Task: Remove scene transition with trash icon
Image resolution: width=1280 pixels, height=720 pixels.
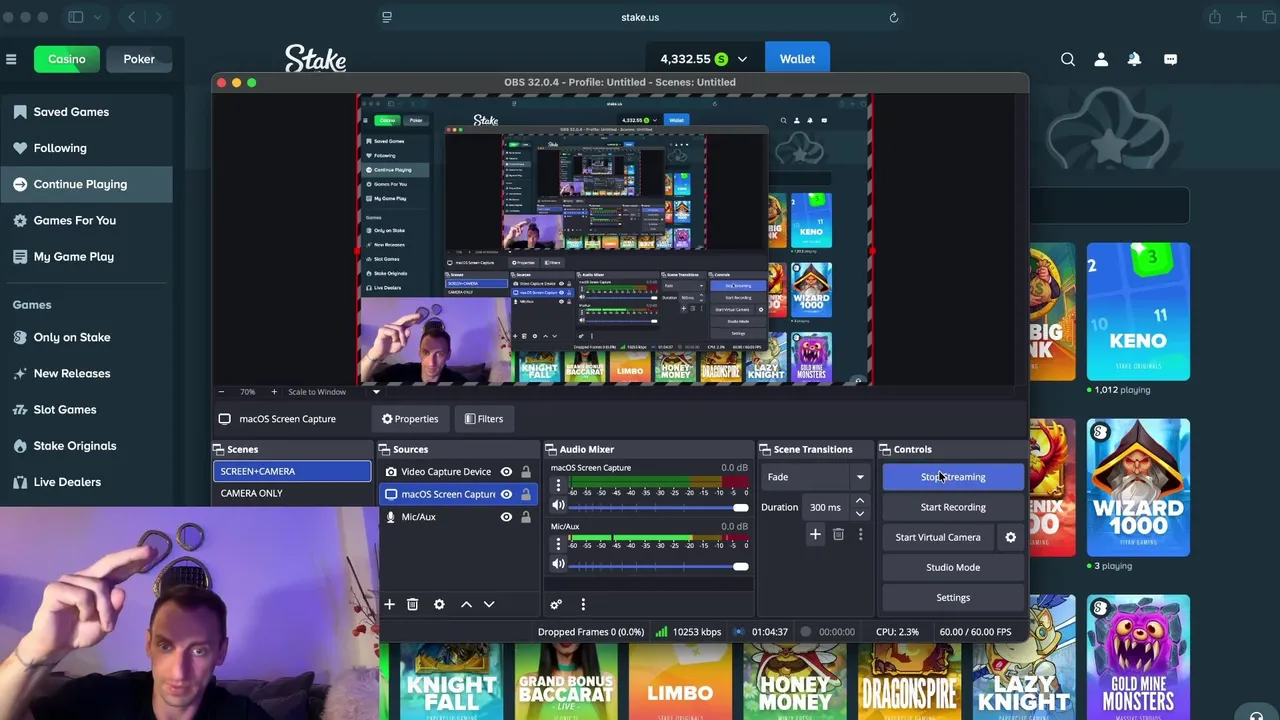Action: [x=838, y=535]
